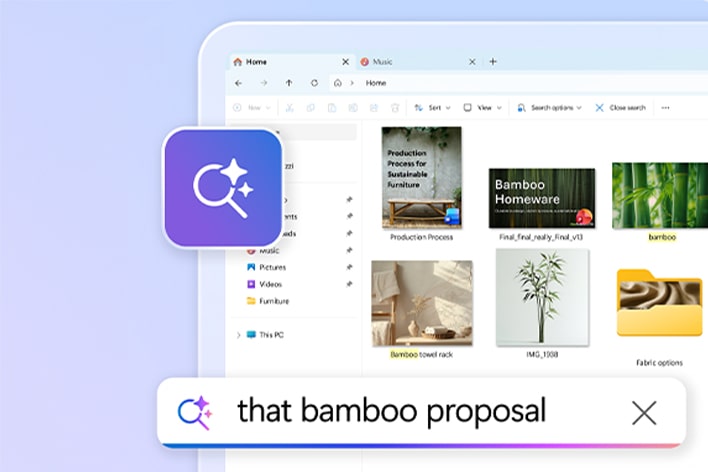Unpin Pictures using its pin icon

point(349,267)
